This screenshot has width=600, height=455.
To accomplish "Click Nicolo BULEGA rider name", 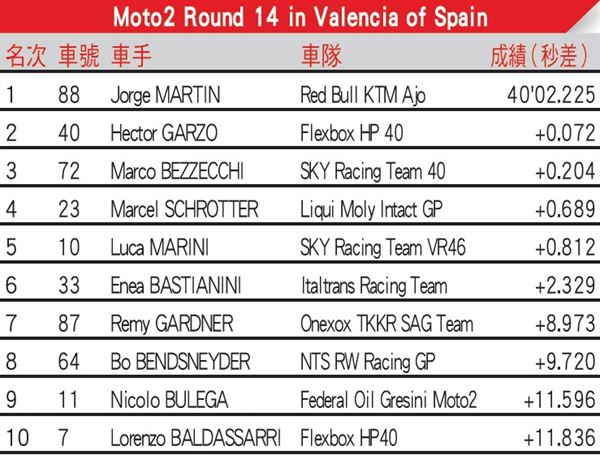I will [169, 400].
